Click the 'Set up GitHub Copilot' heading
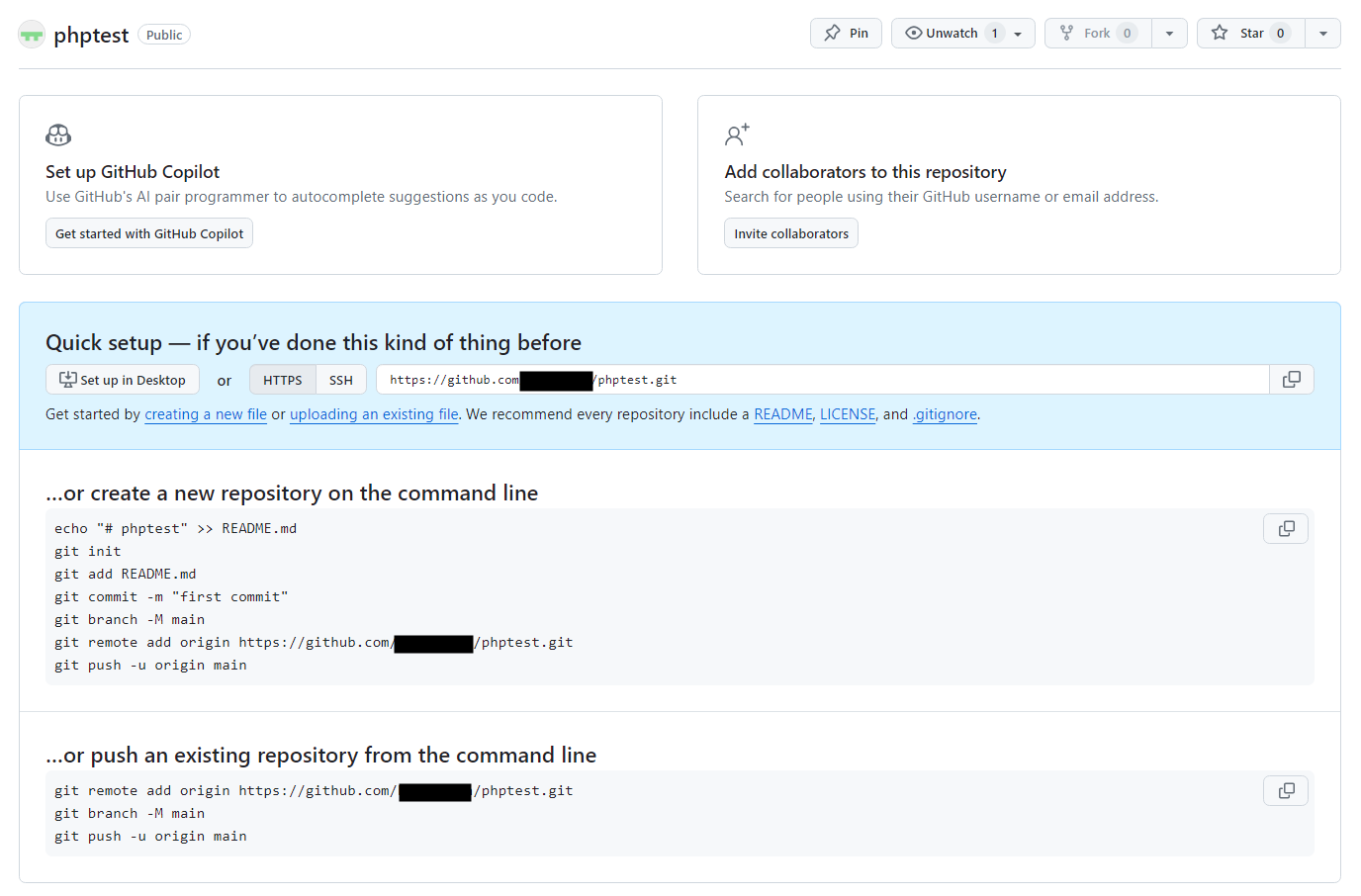The image size is (1361, 896). tap(133, 172)
